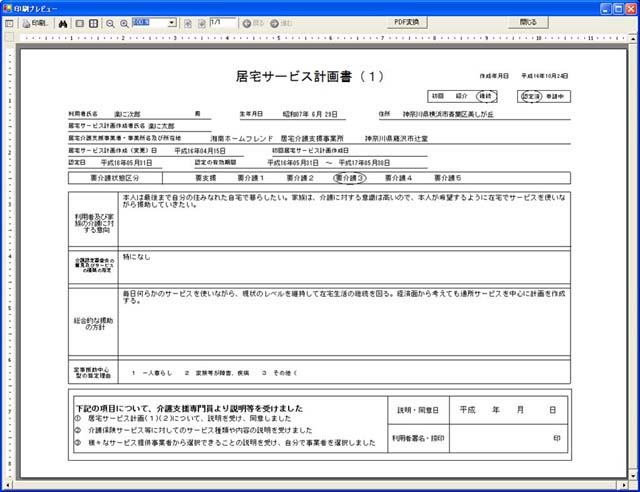The height and width of the screenshot is (492, 640).
Task: Click the vertical scrollbar down arrow
Action: (x=633, y=476)
